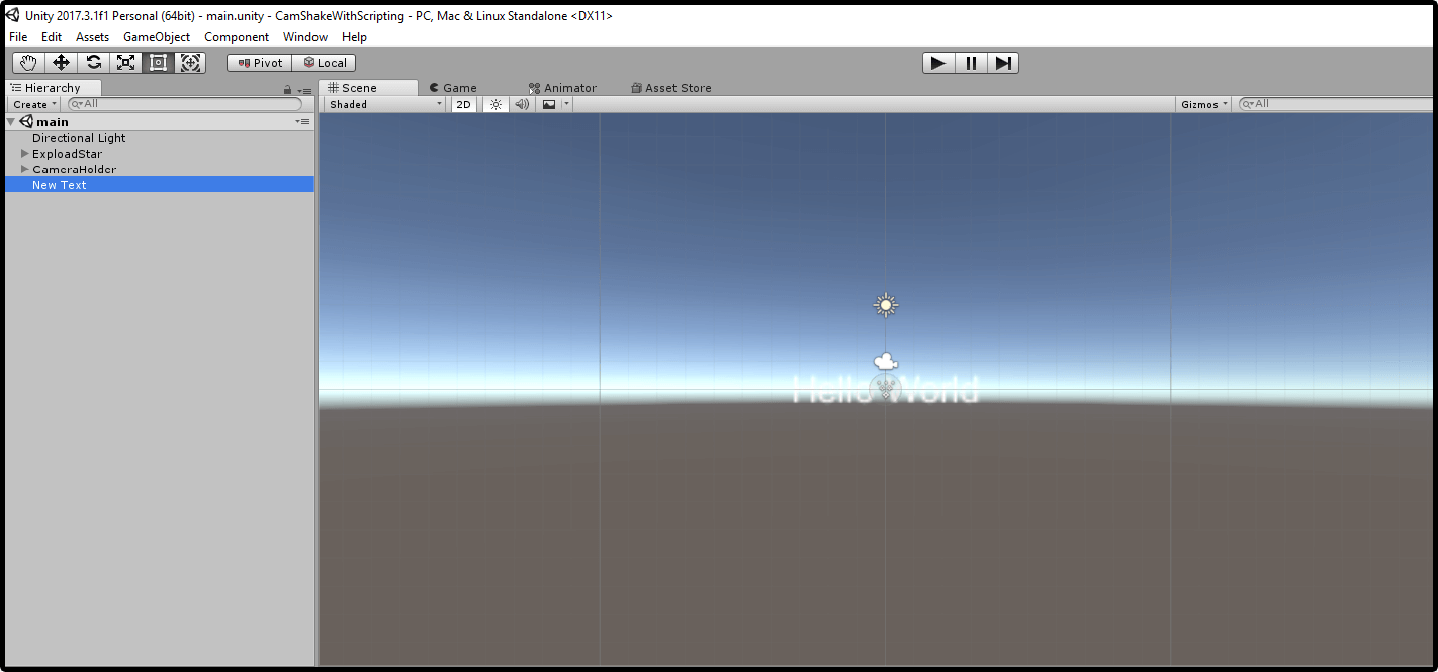Open the Shaded draw mode dropdown
Screen dimensions: 1438x672
point(383,104)
